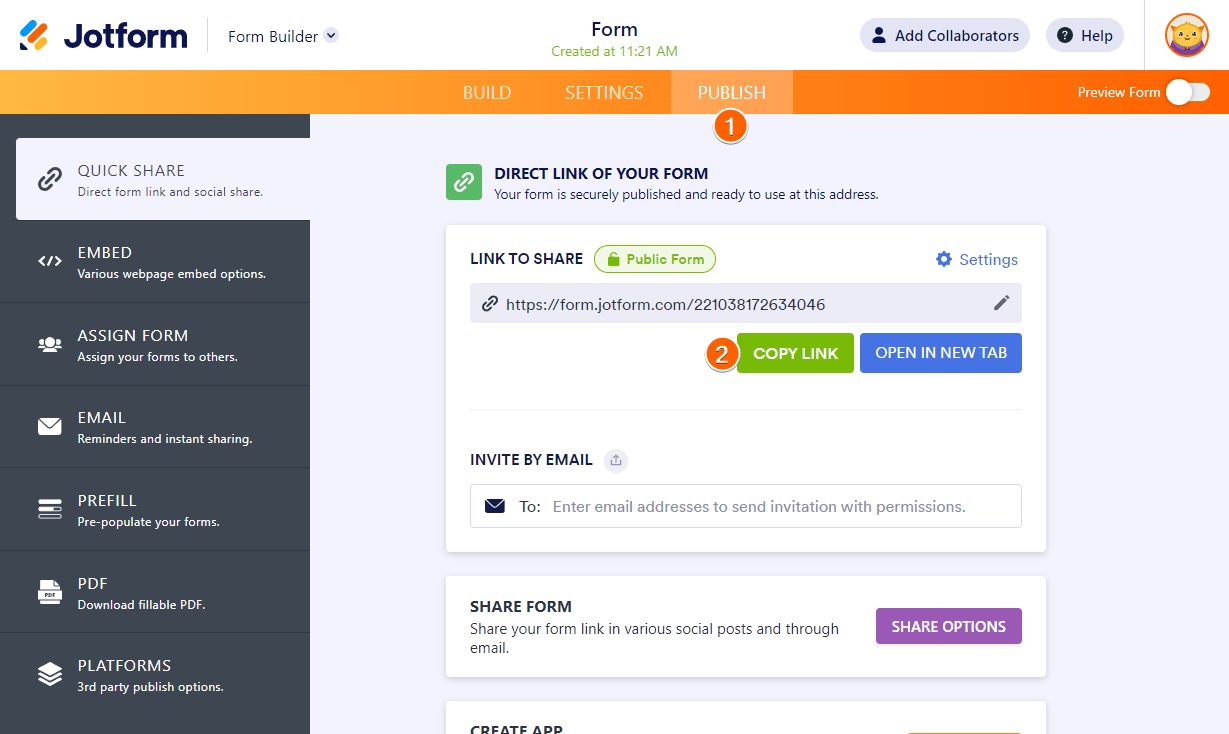Expand the Prefill sidebar section

coord(50,508)
